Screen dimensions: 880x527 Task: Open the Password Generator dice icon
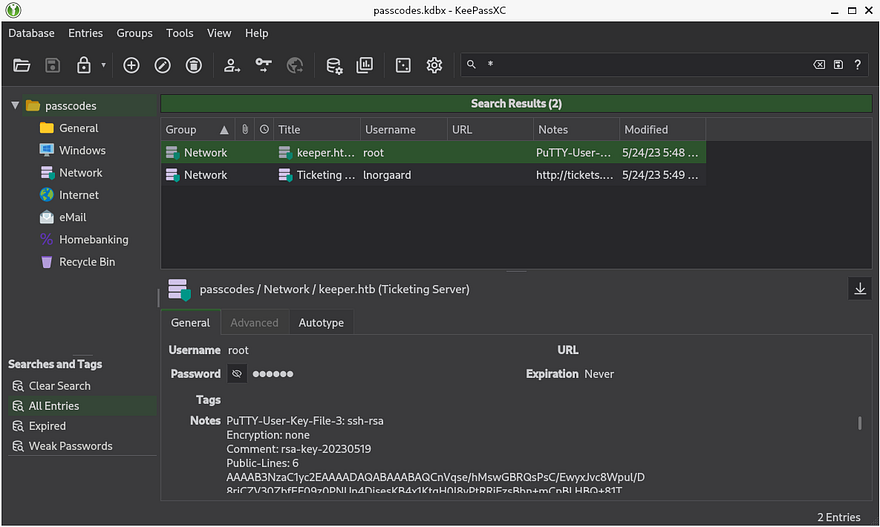coord(403,65)
